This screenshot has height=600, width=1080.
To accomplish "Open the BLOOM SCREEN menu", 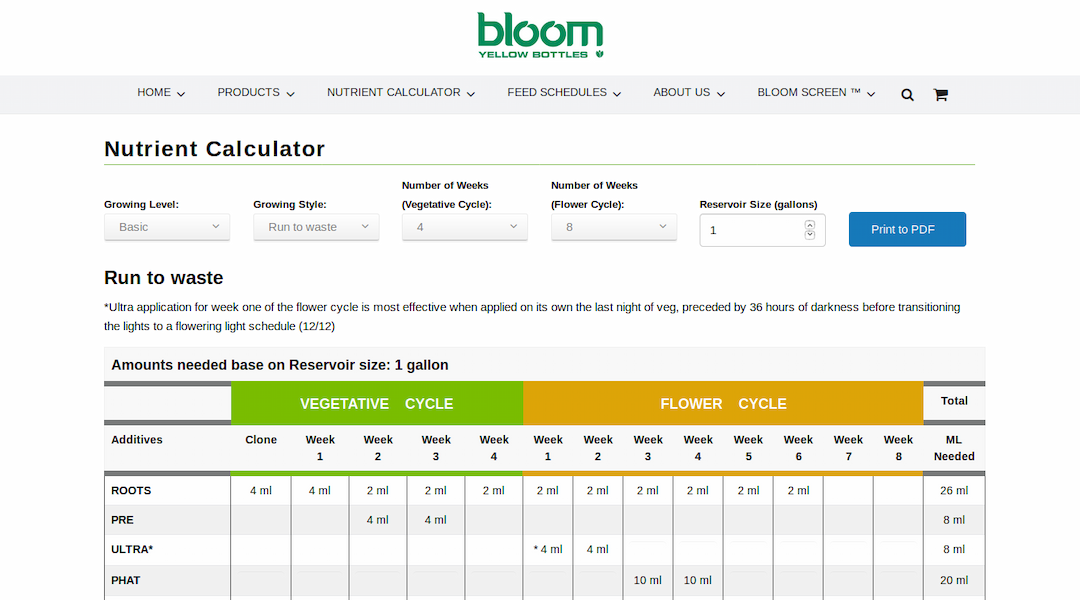I will [816, 93].
